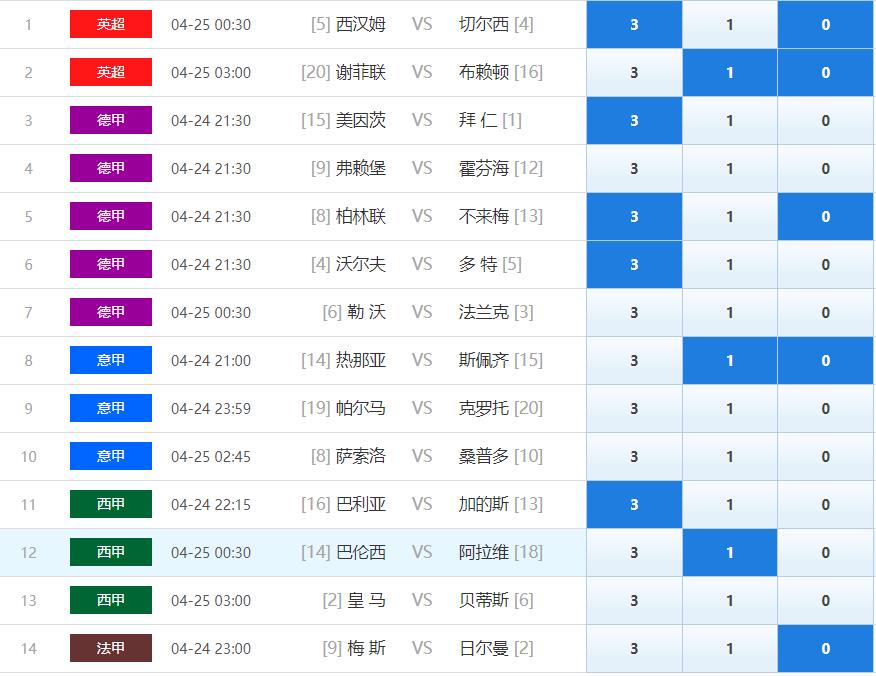Pick 3 for 梅斯 vs 日尔曼
This screenshot has height=676, width=876.
click(x=634, y=649)
